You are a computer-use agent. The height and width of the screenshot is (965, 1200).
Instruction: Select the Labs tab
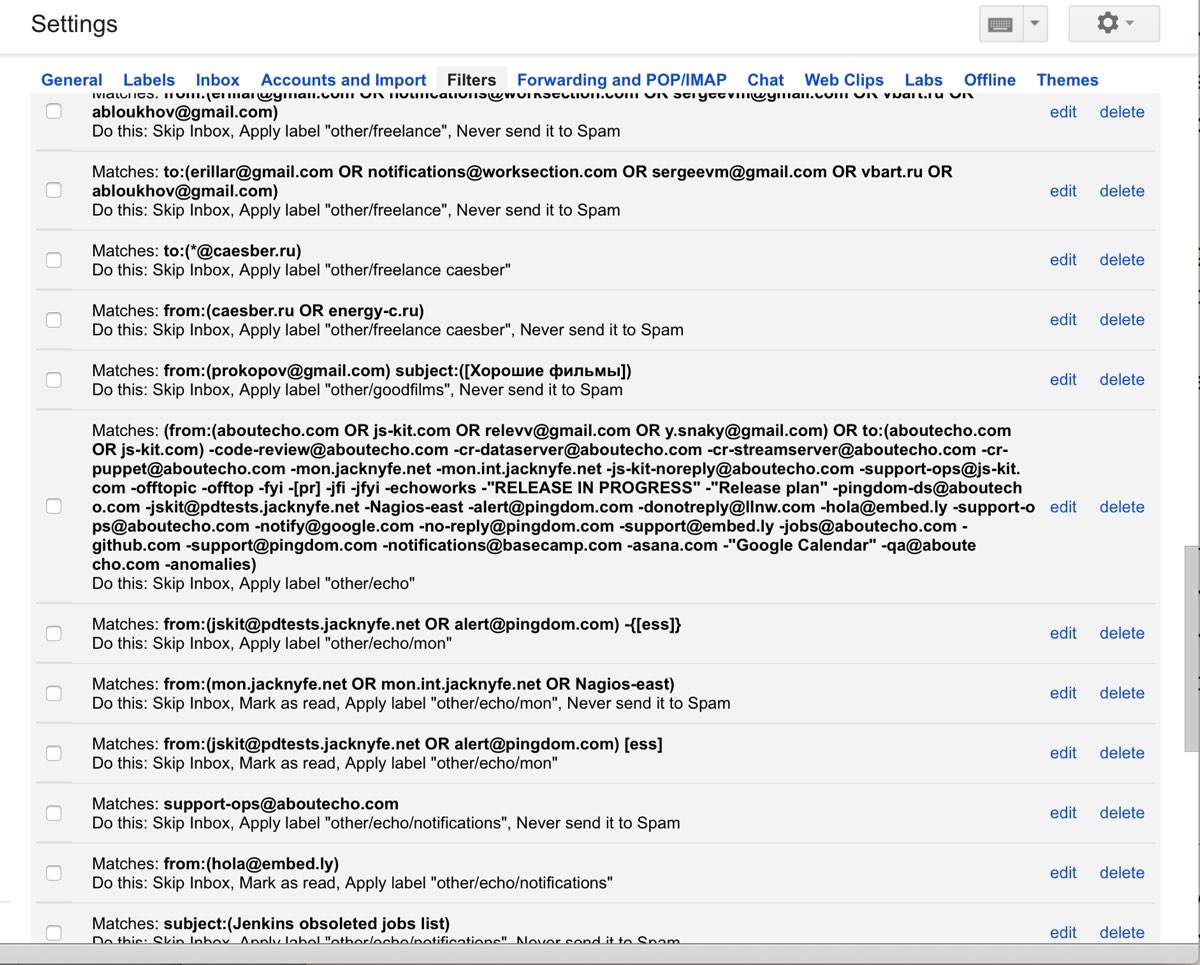click(923, 80)
